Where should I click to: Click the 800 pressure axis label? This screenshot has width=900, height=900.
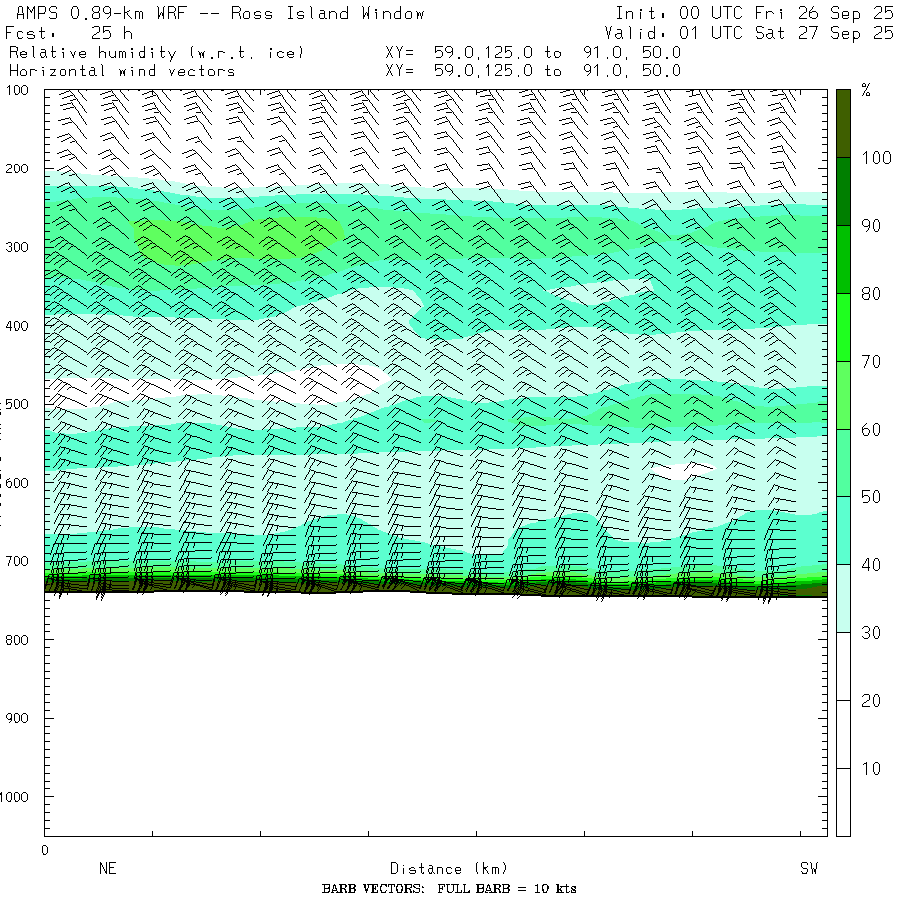(x=17, y=640)
